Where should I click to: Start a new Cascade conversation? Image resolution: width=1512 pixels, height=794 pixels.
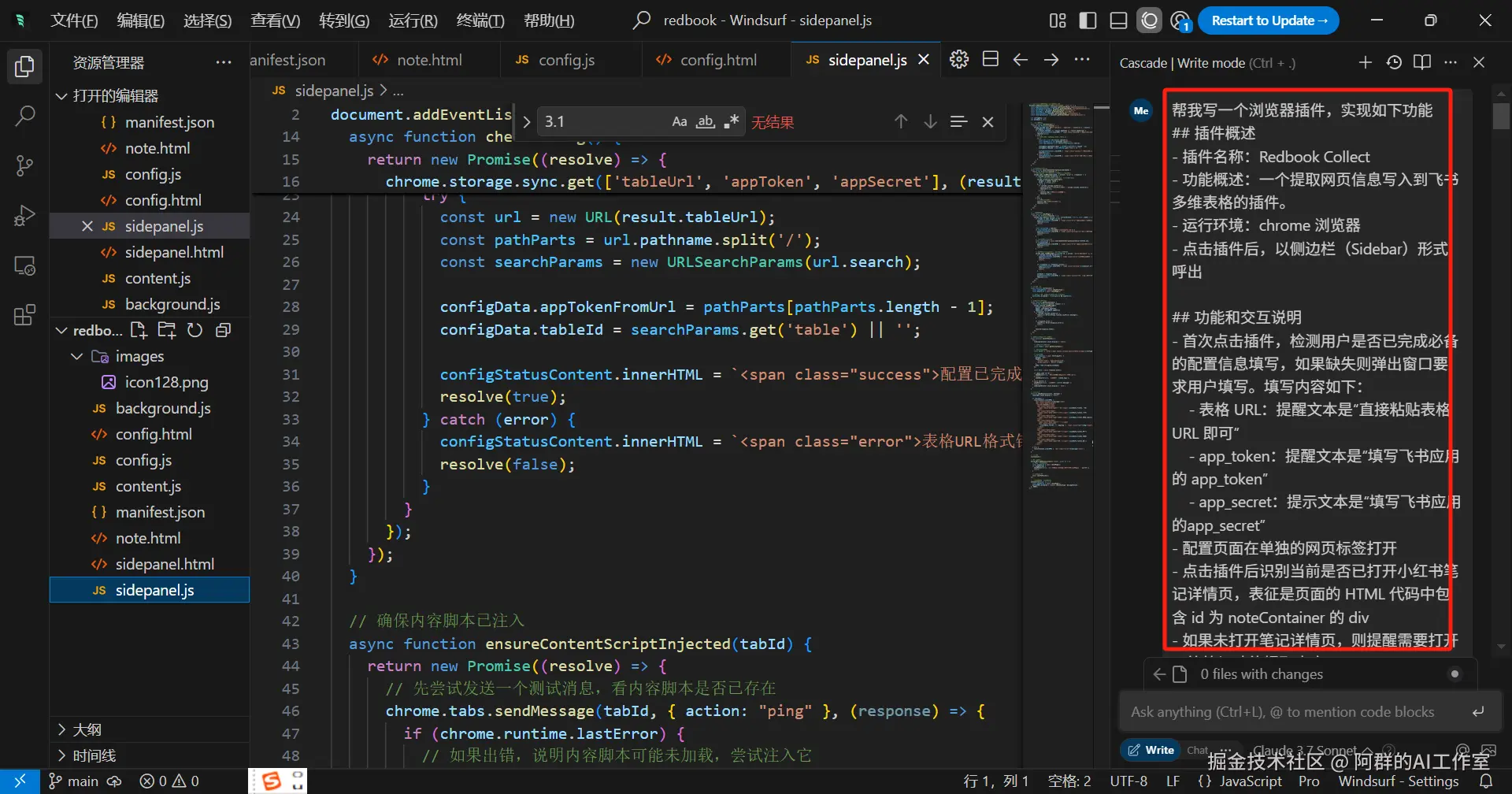tap(1365, 62)
